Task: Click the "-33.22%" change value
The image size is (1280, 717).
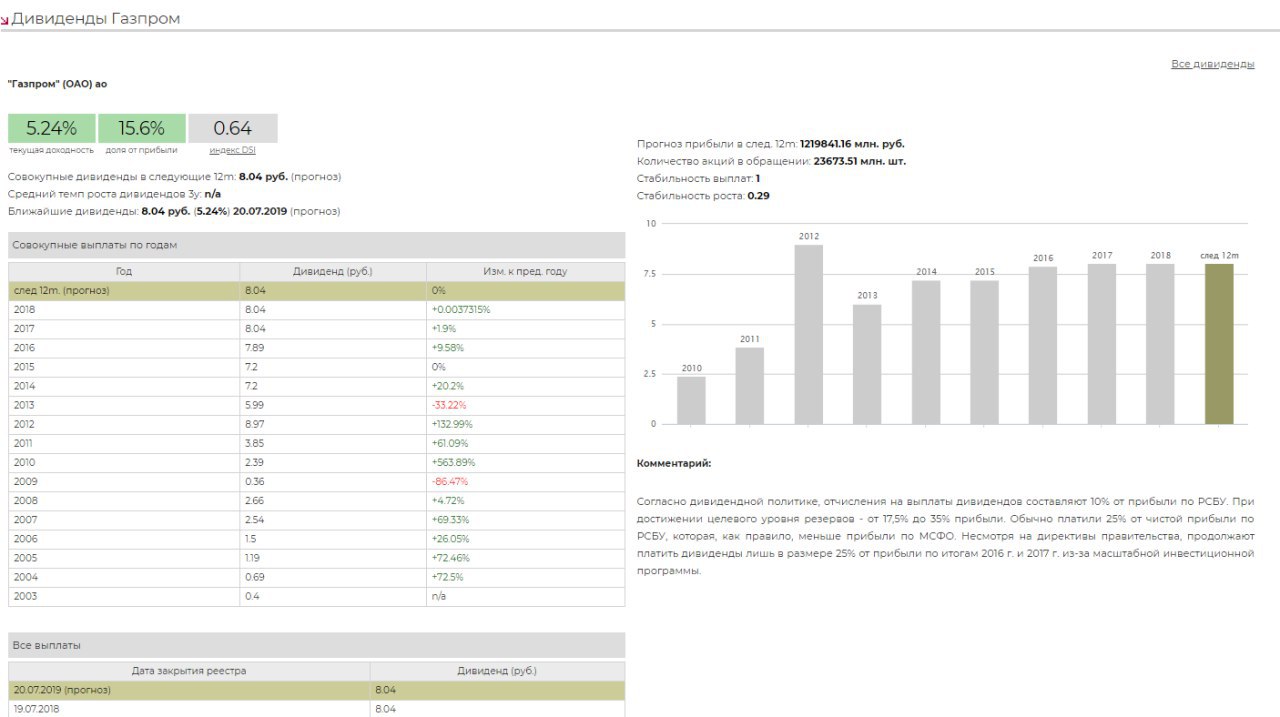Action: (449, 405)
